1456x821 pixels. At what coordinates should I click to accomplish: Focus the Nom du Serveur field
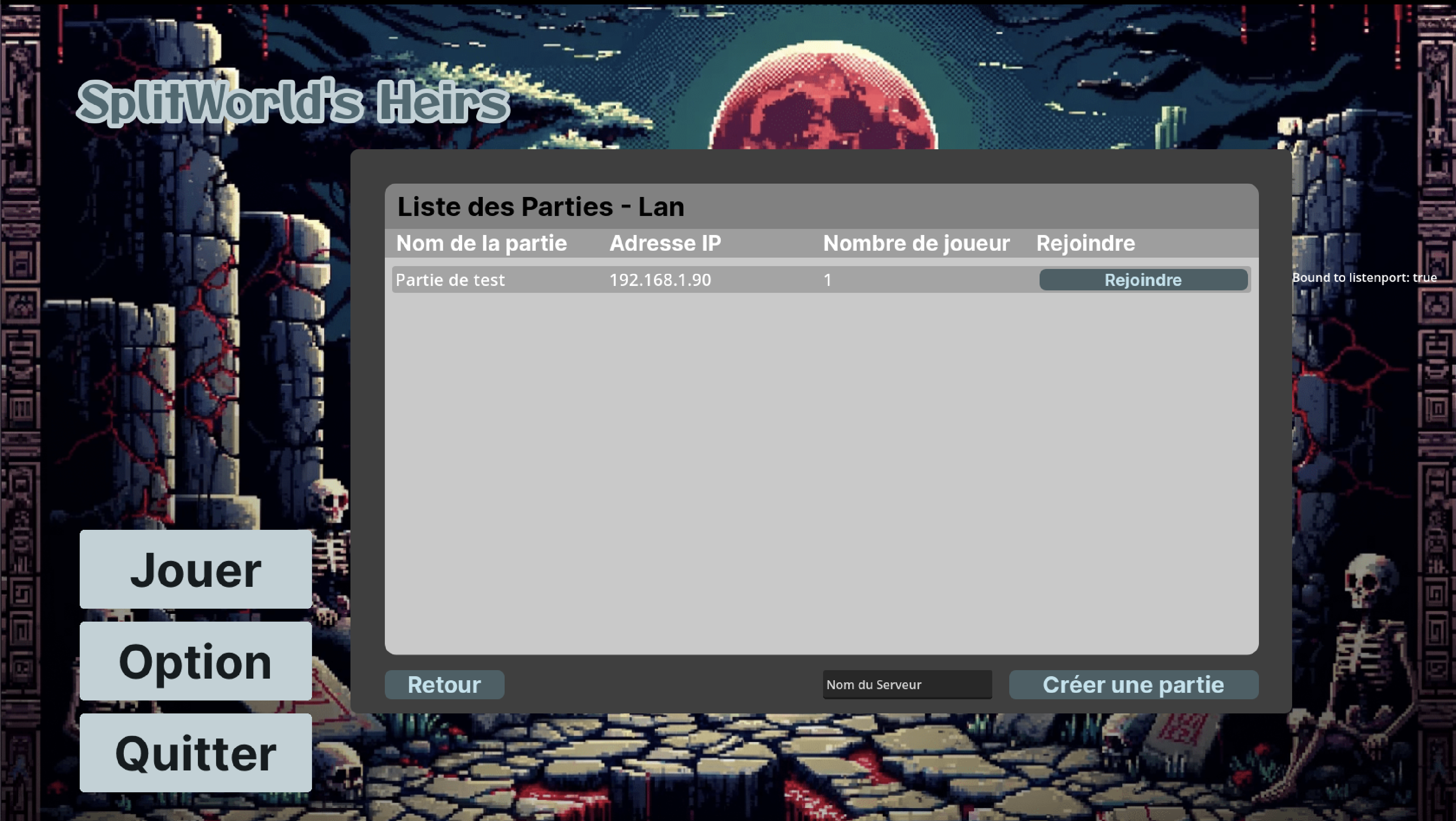tap(906, 684)
